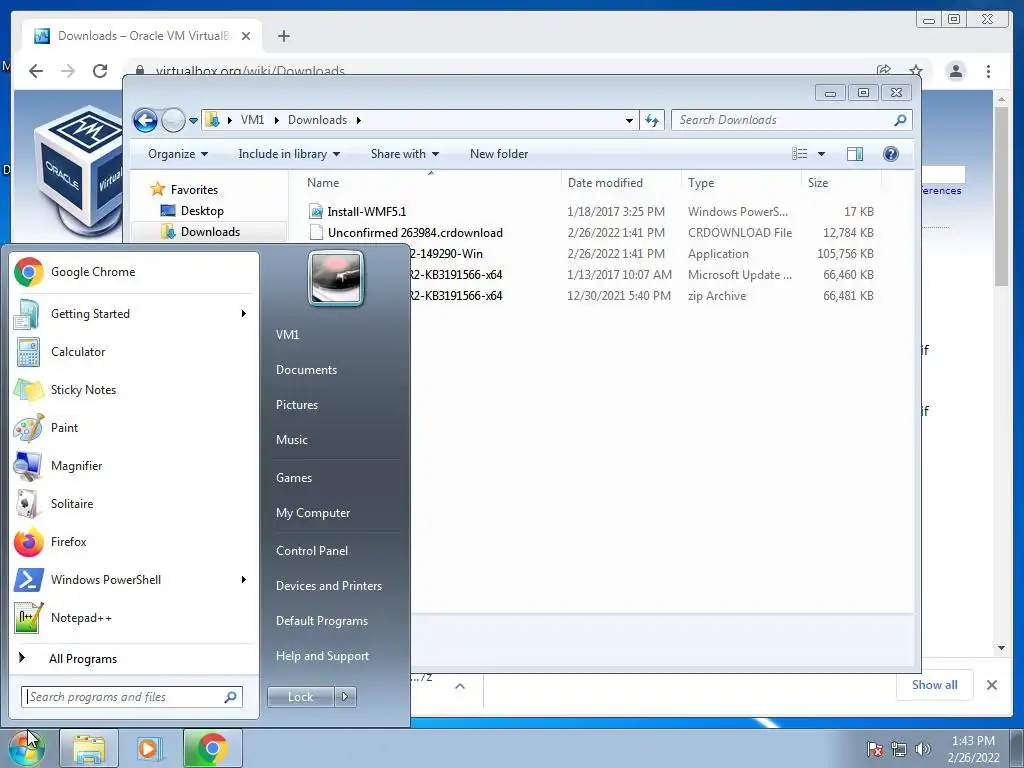The image size is (1024, 768).
Task: Open Sticky Notes from the Start menu
Action: pyautogui.click(x=134, y=390)
